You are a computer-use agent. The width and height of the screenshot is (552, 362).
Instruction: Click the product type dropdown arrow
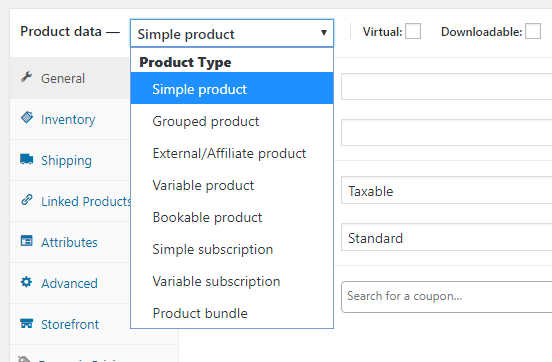tap(324, 33)
